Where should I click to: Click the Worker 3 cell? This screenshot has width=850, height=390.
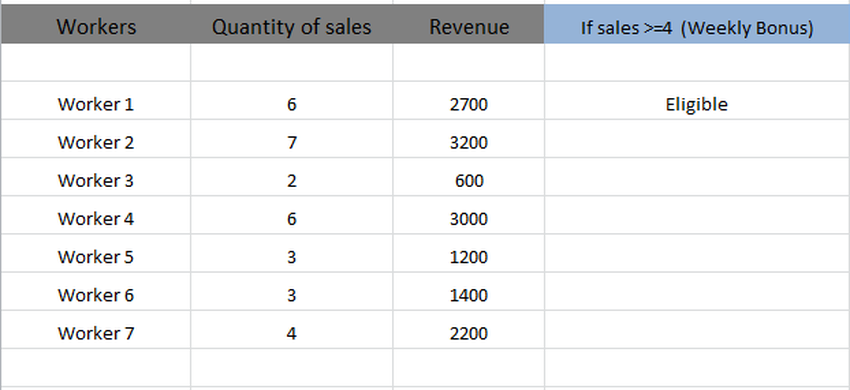coord(96,177)
